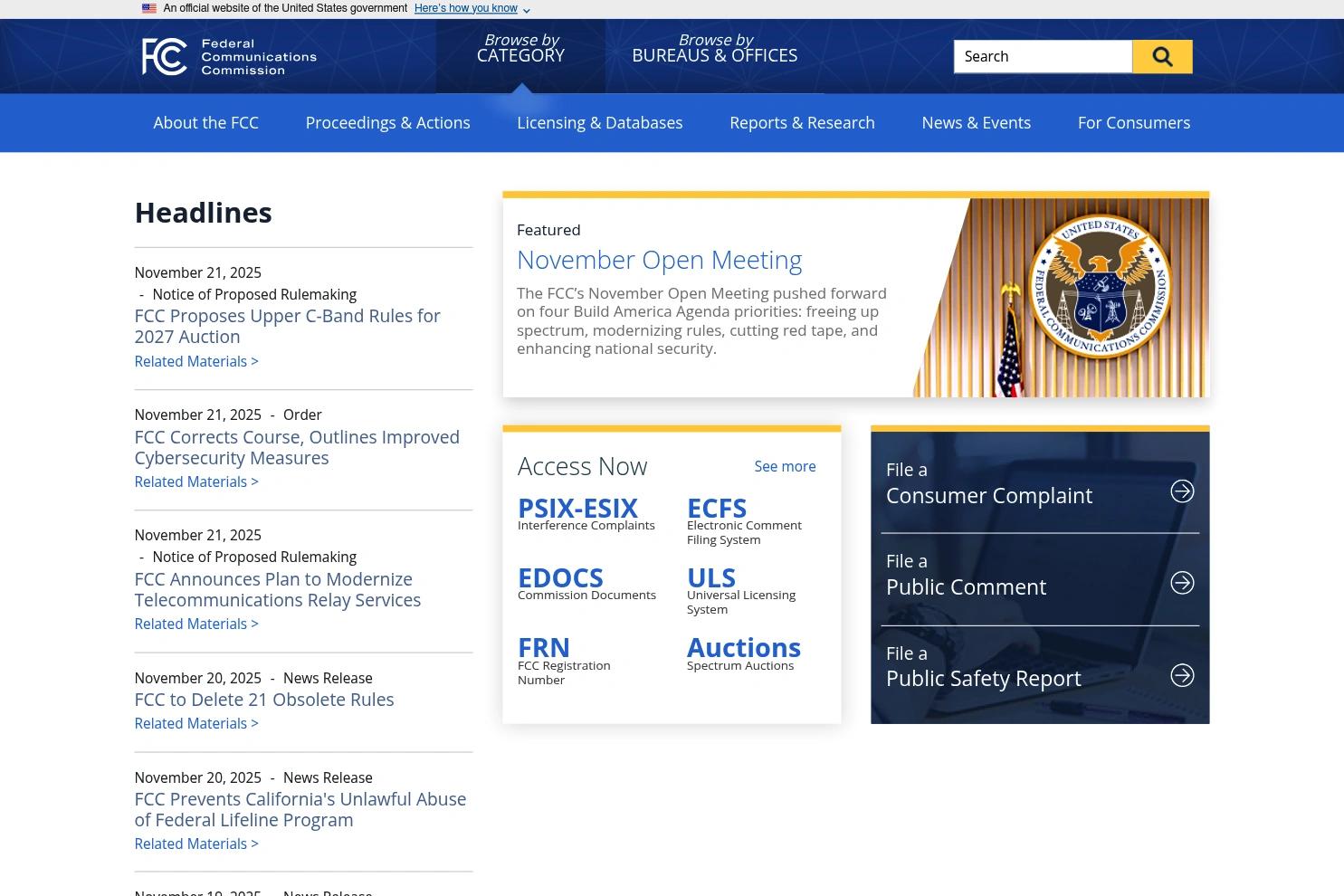Viewport: 1344px width, 896px height.
Task: Open Telecommunications Relay Services headline
Action: tap(277, 589)
